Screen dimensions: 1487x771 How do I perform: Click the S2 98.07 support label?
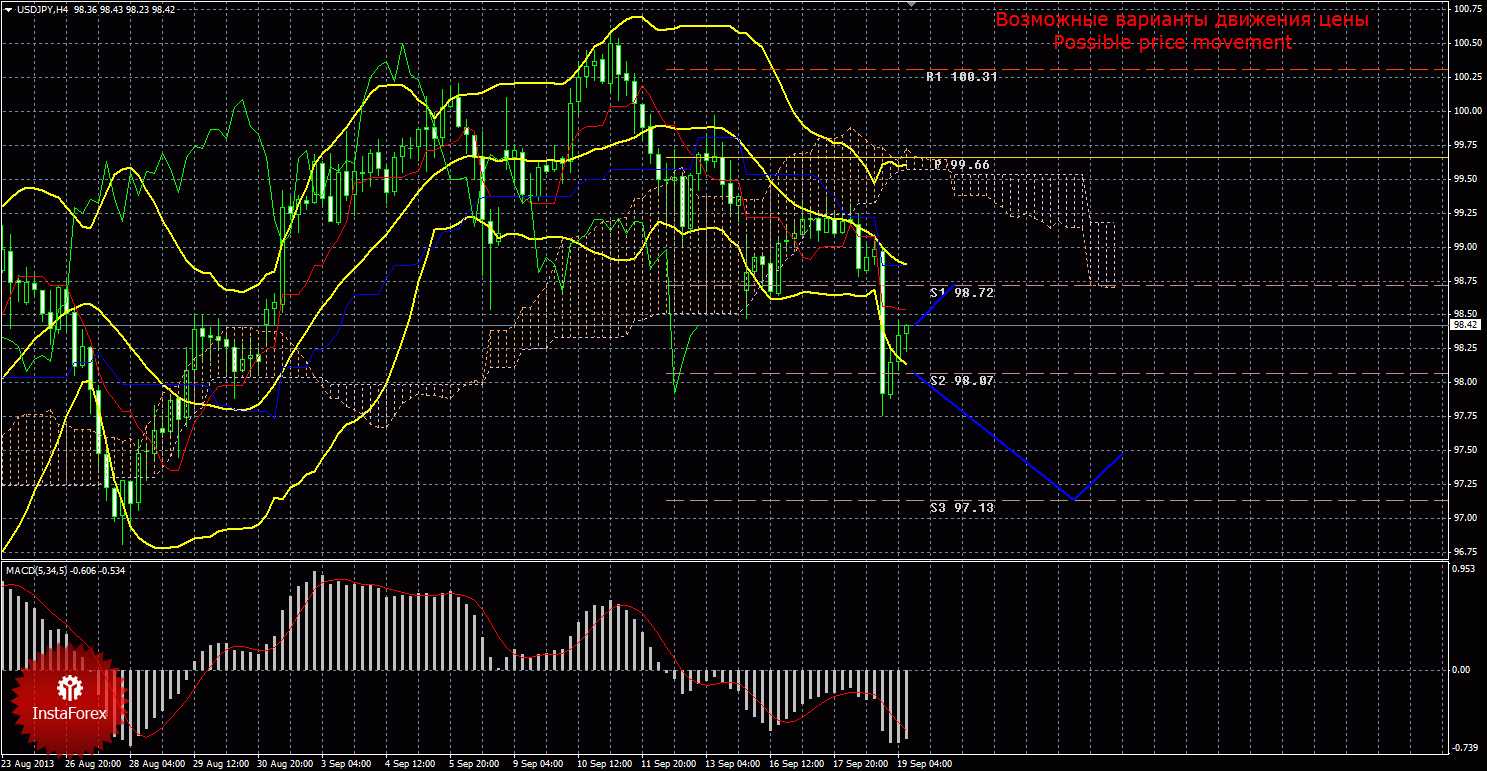click(961, 381)
